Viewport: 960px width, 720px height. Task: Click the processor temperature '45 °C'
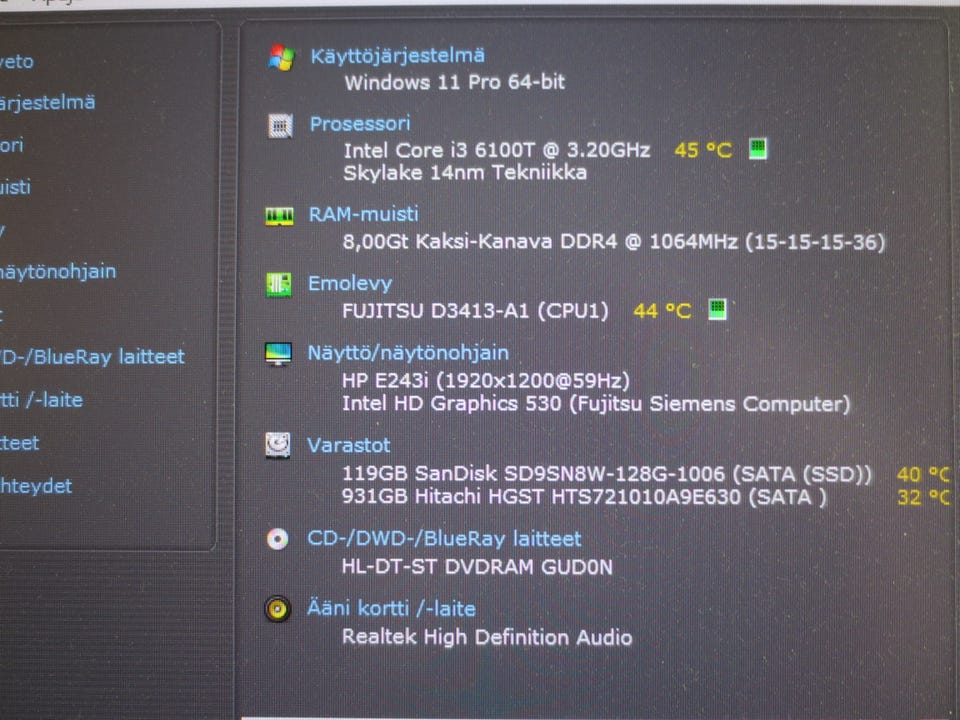[x=703, y=150]
